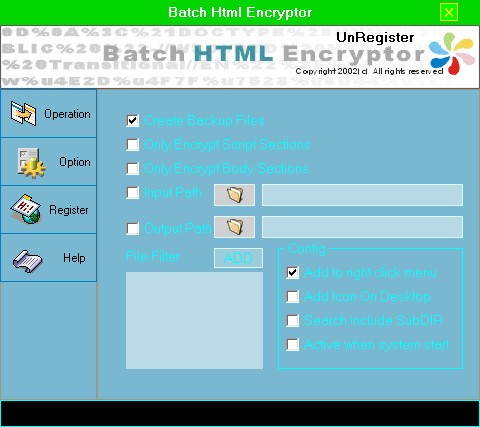Click the colorful pinwheel logo
The width and height of the screenshot is (480, 427).
[452, 53]
